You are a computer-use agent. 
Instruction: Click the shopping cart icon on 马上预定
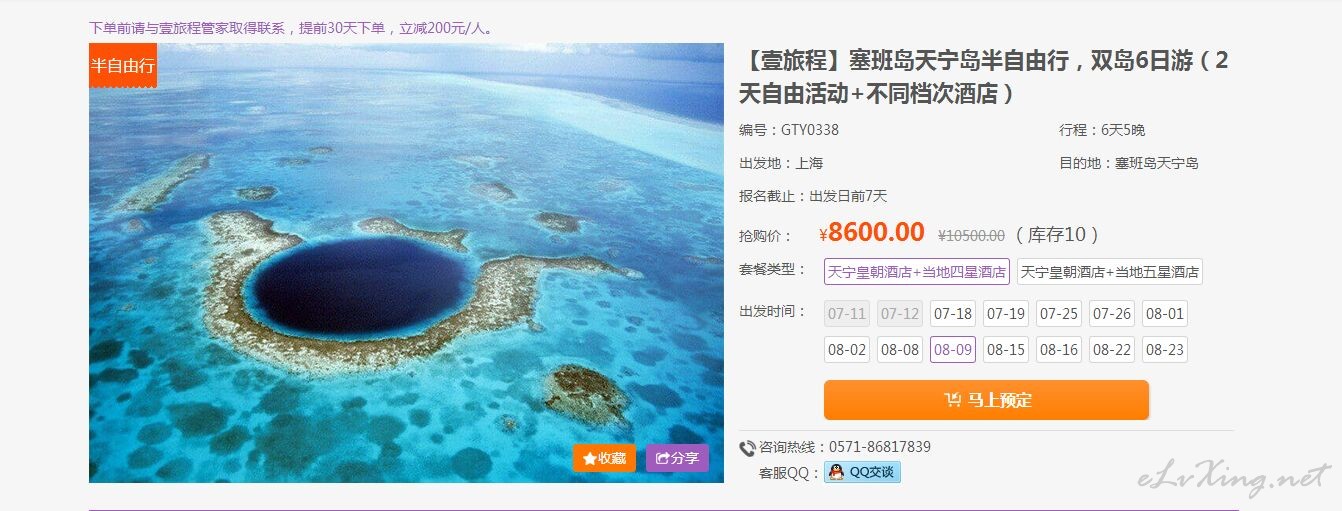[x=953, y=400]
